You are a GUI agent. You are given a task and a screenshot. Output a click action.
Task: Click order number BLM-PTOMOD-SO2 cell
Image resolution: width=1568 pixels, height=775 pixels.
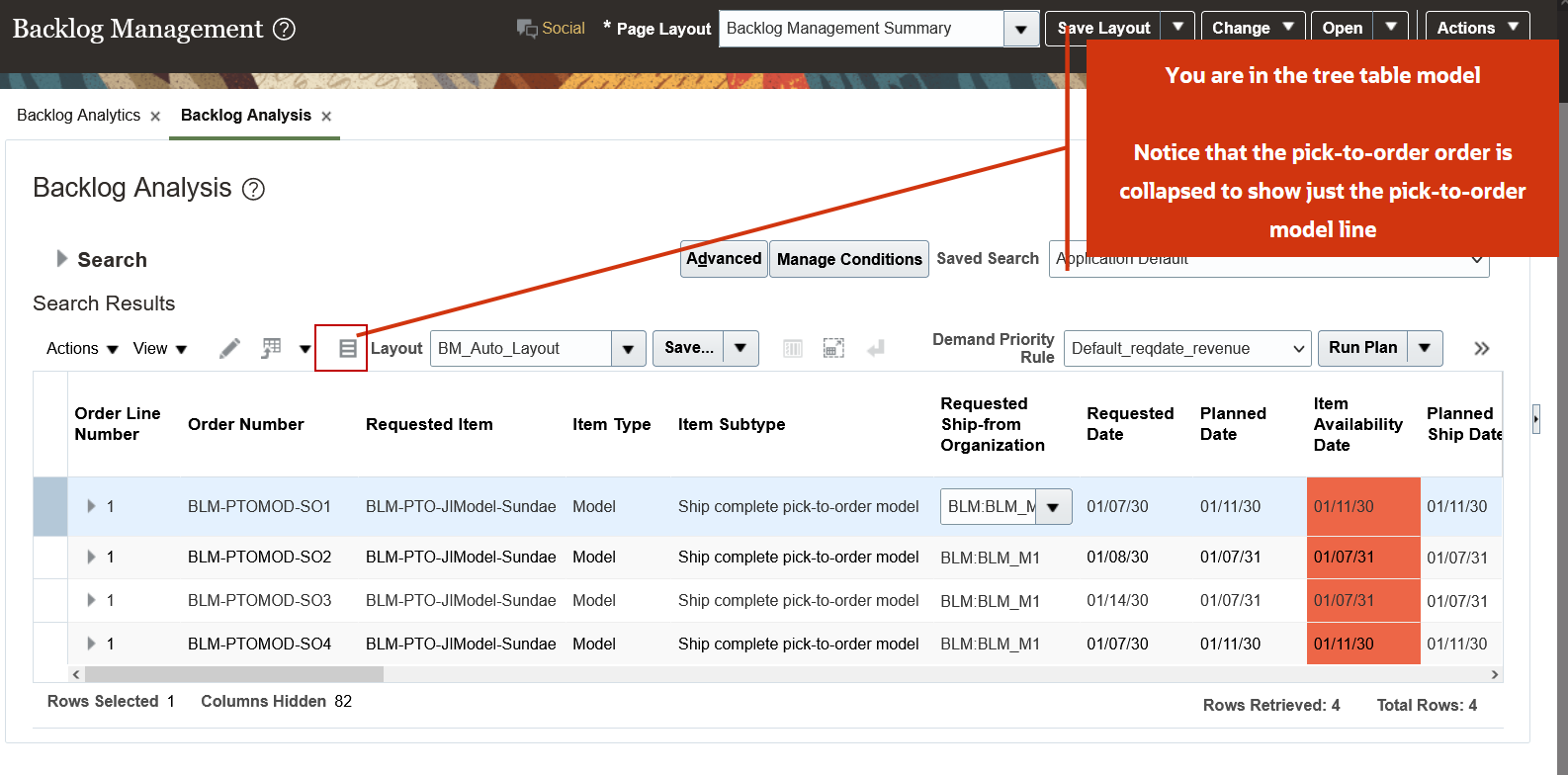point(260,557)
